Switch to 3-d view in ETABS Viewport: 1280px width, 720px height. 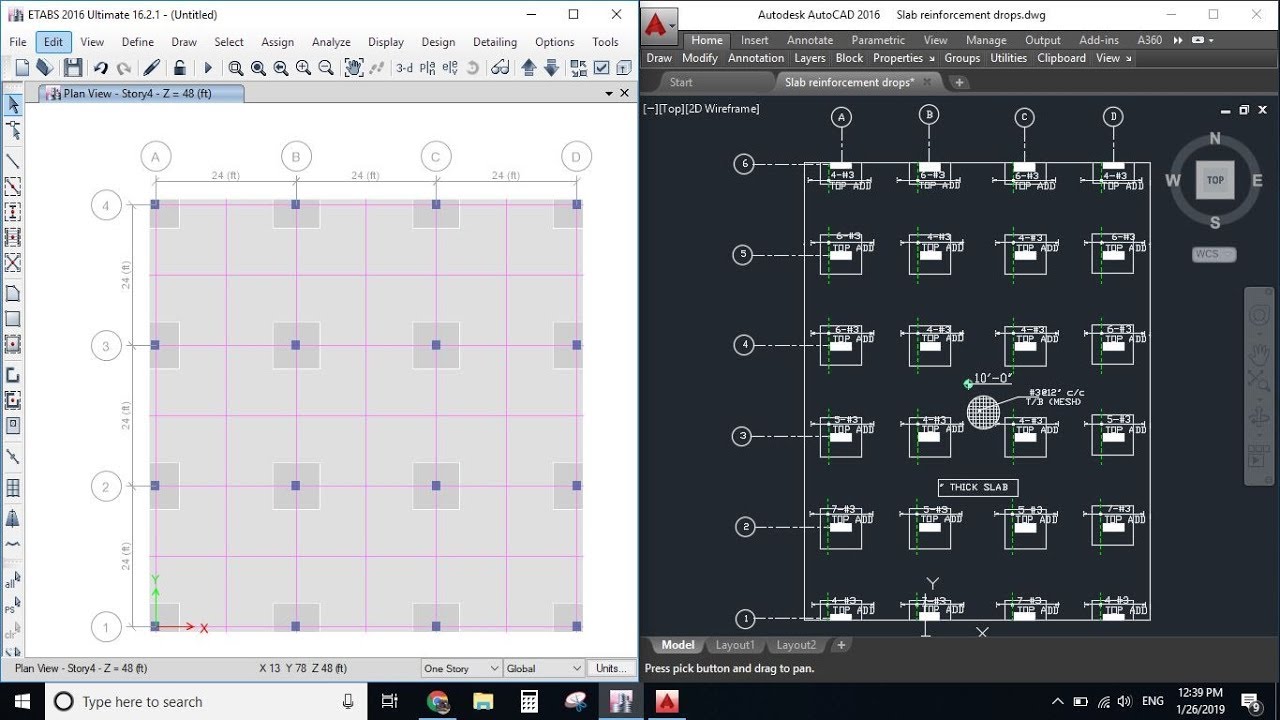pyautogui.click(x=404, y=68)
